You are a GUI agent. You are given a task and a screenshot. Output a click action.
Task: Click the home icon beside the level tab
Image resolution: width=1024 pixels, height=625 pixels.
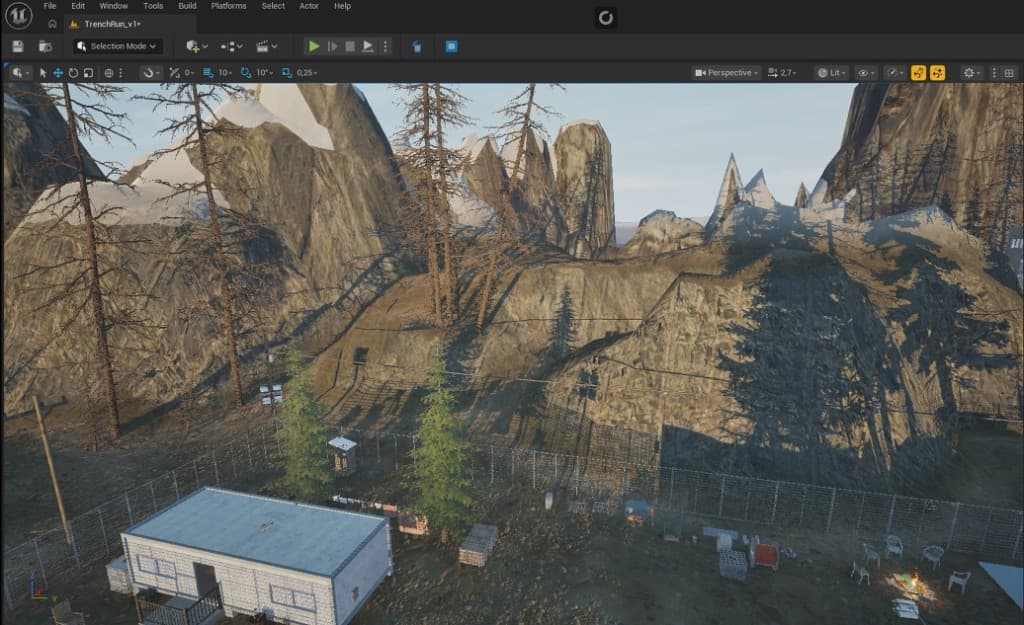coord(52,24)
